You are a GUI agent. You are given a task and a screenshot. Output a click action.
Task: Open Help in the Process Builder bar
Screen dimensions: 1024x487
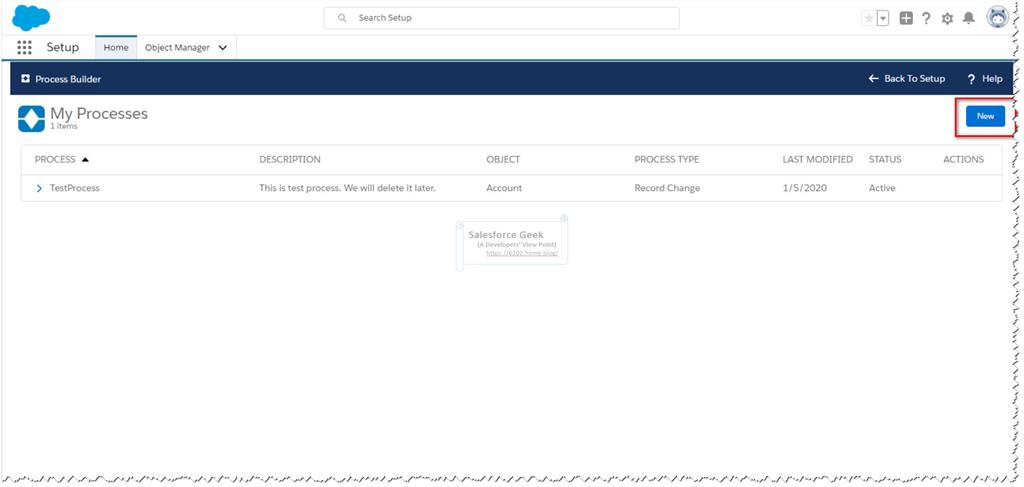click(x=985, y=78)
